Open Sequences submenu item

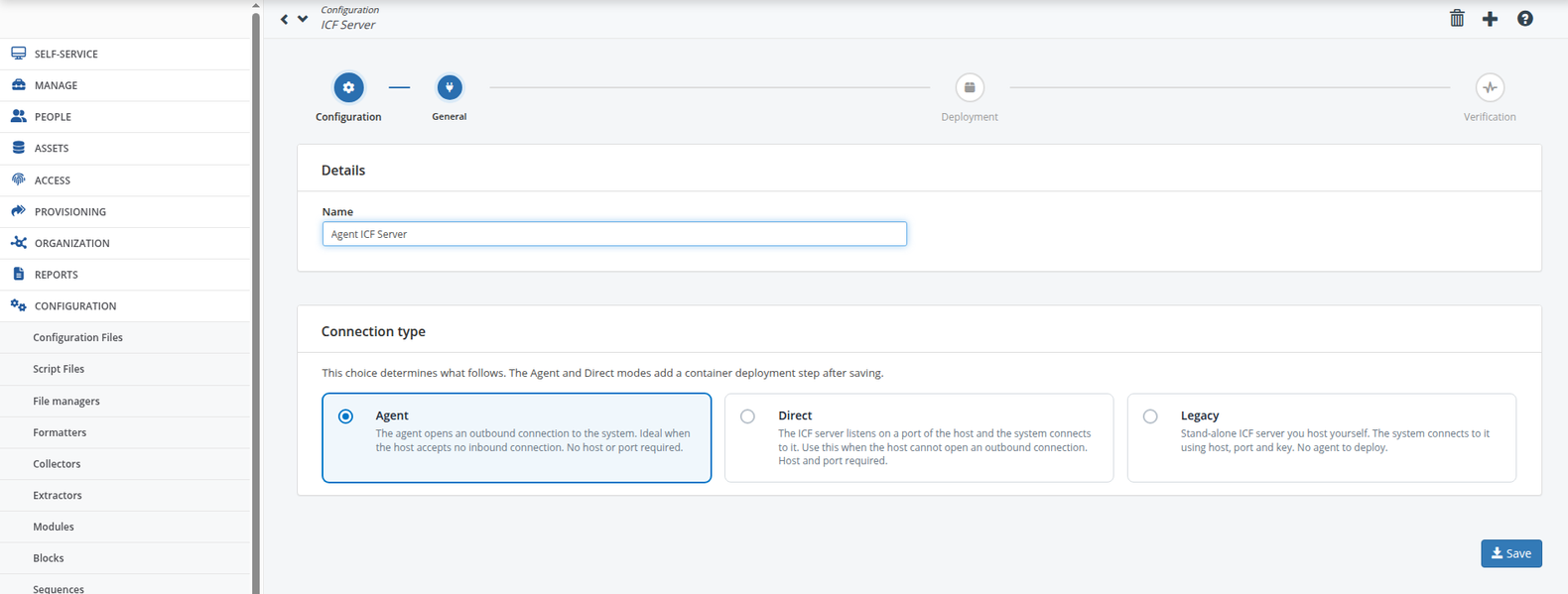coord(59,588)
